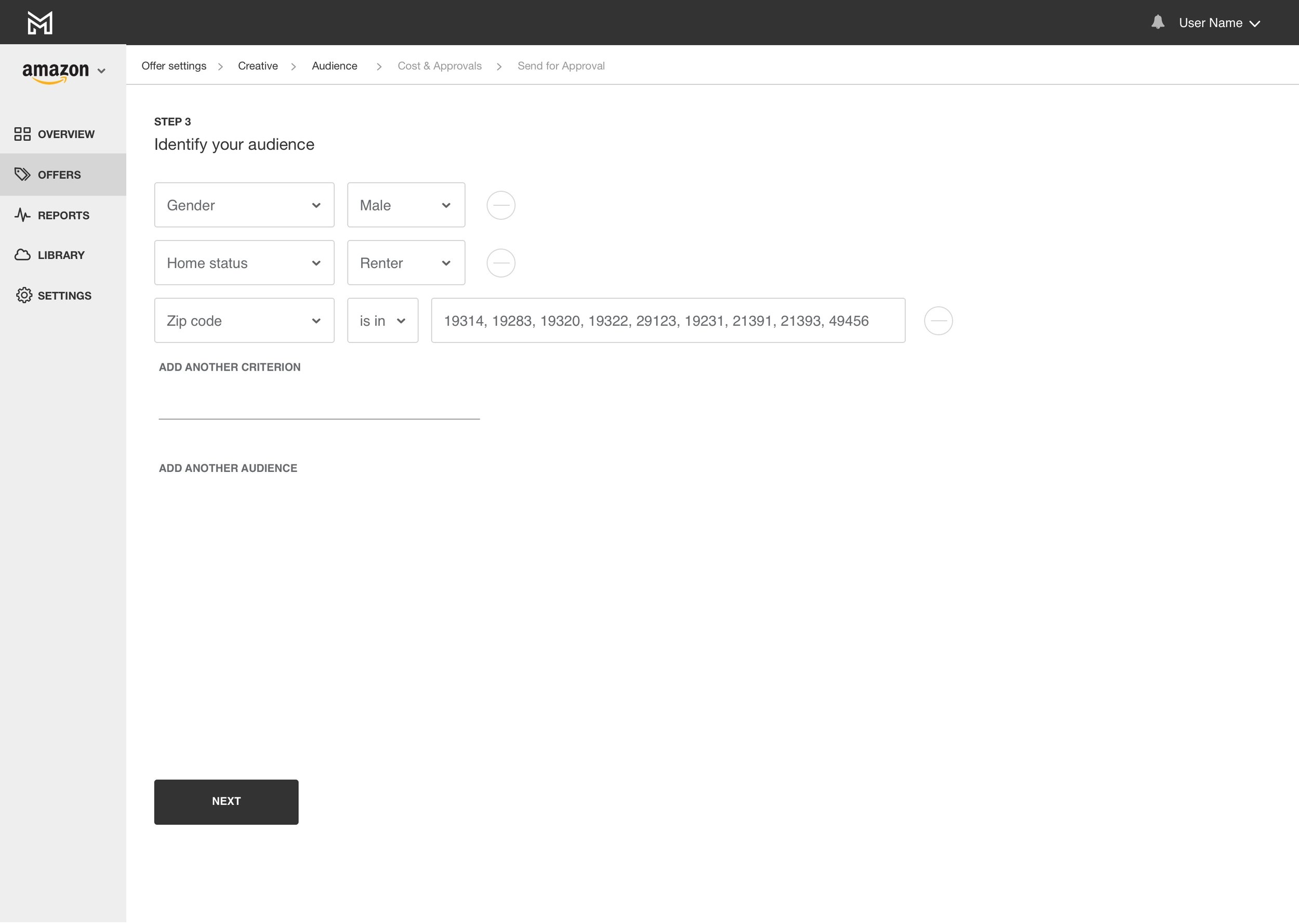Select Audience breadcrumb step
Viewport: 1299px width, 924px height.
click(335, 66)
